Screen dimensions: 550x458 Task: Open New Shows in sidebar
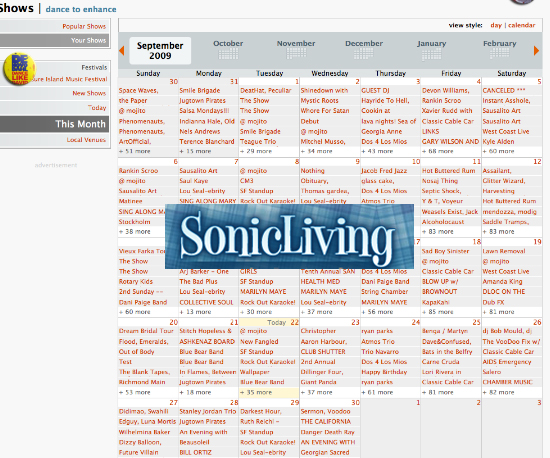pyautogui.click(x=89, y=93)
